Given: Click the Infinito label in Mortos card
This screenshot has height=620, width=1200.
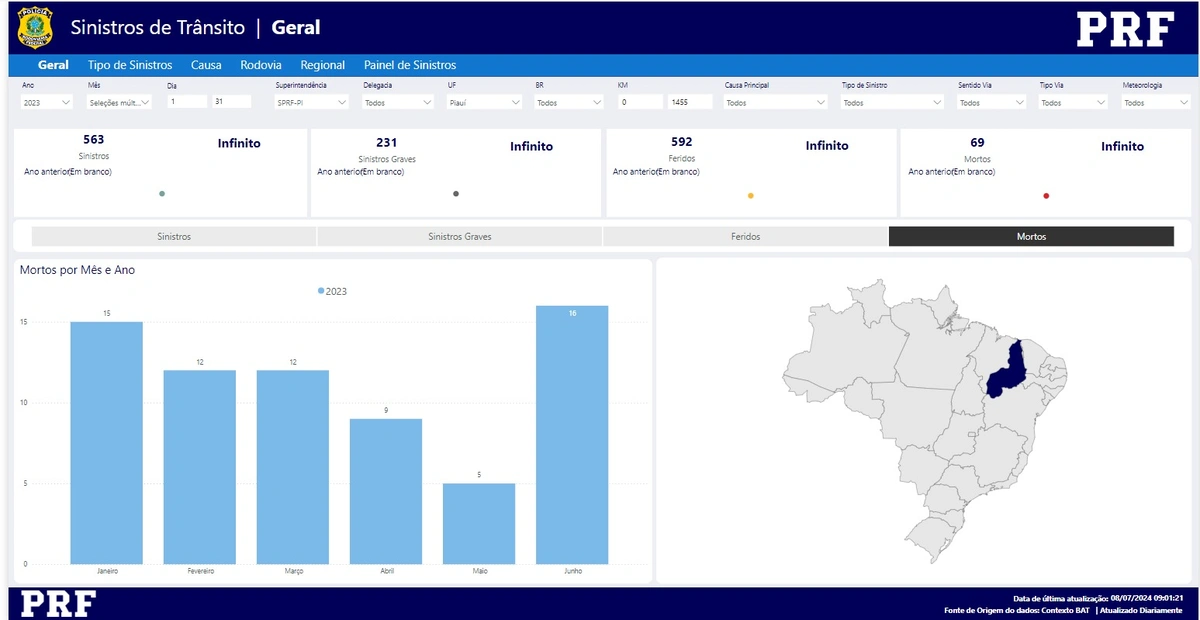Looking at the screenshot, I should tap(1123, 146).
